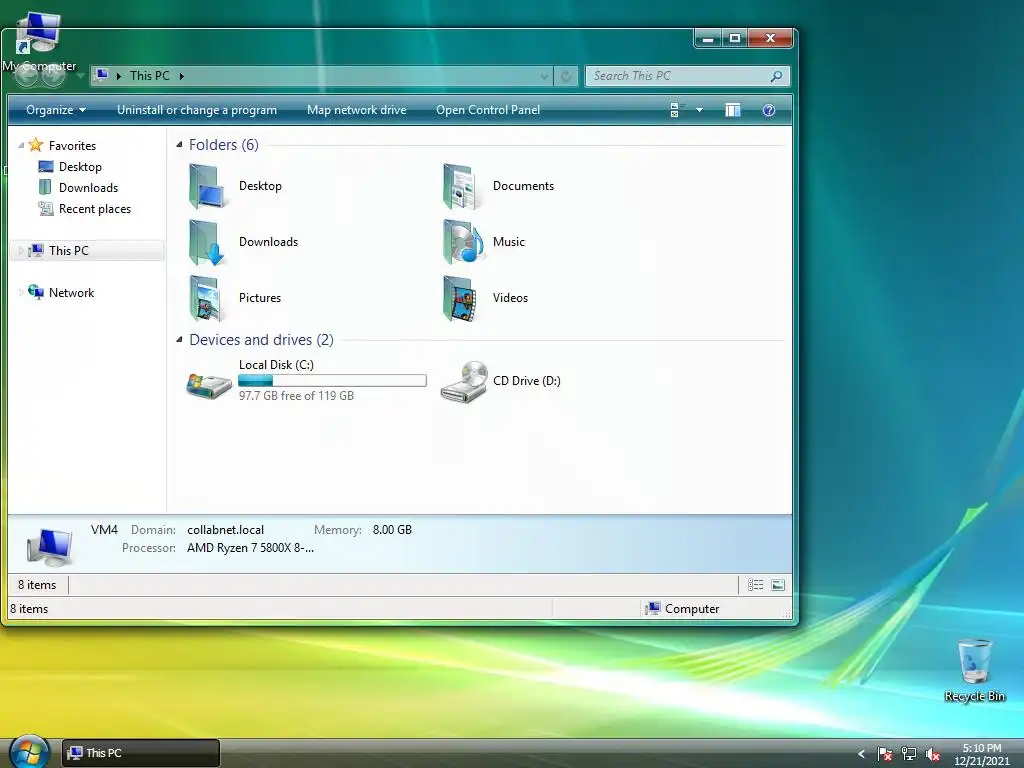Viewport: 1024px width, 768px height.
Task: Open the Videos folder icon
Action: pyautogui.click(x=462, y=298)
